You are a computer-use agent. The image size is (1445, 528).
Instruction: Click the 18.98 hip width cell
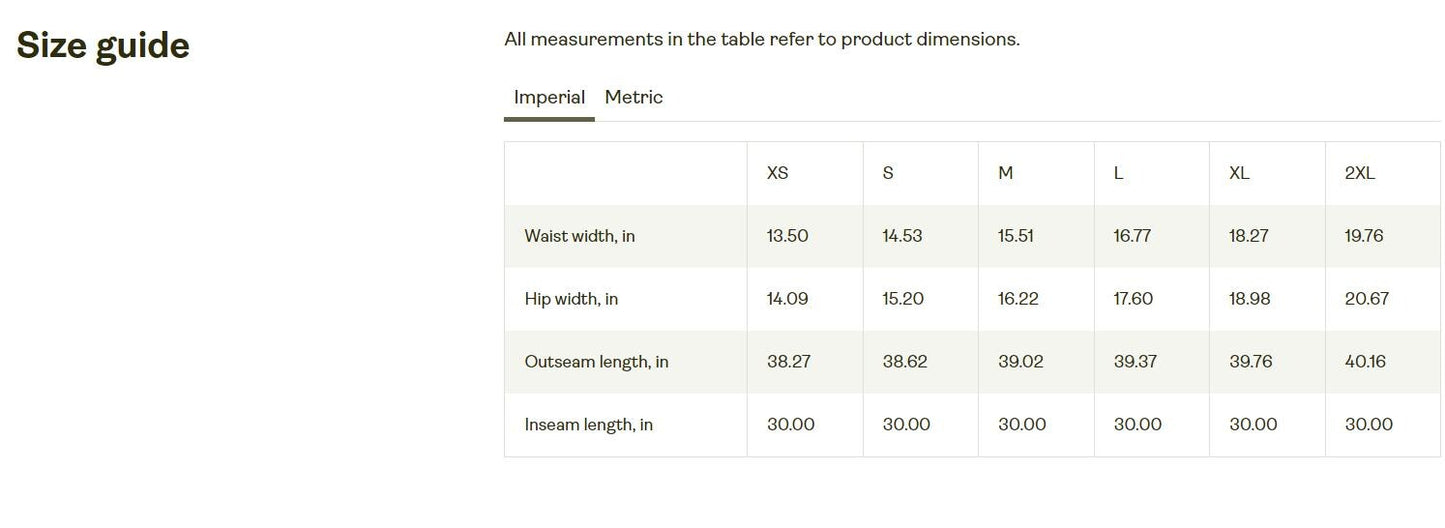(x=1249, y=299)
